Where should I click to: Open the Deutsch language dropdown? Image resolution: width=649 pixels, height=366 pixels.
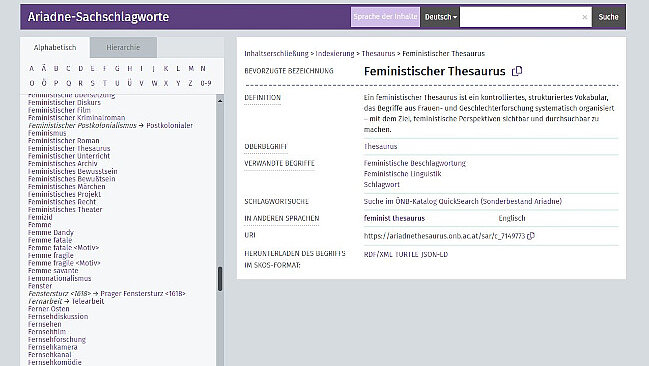(440, 17)
